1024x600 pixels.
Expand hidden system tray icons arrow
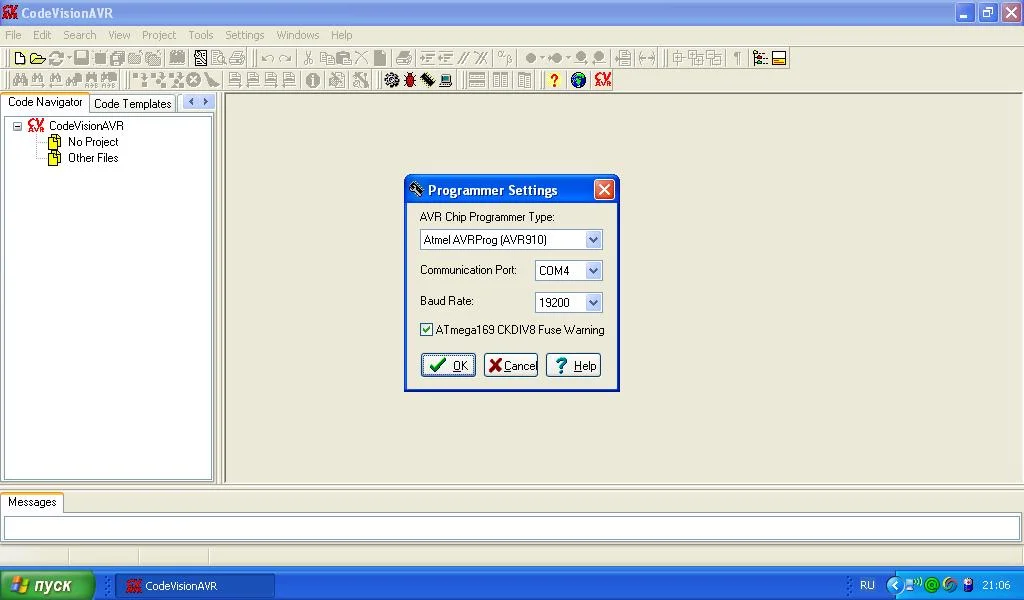coord(894,585)
